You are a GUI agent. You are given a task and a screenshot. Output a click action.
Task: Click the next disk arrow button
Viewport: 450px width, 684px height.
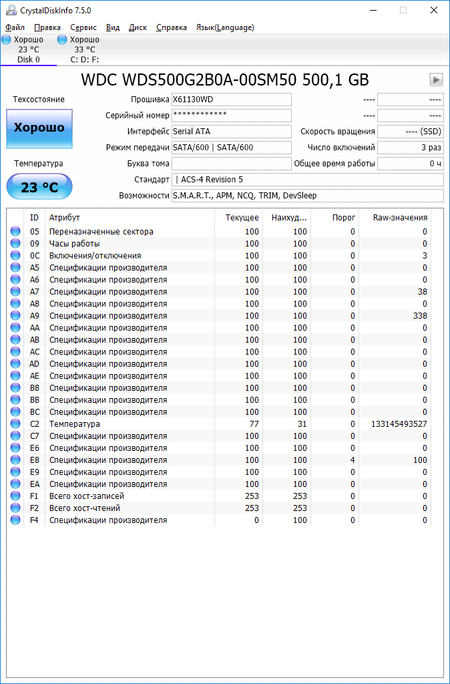pos(436,80)
